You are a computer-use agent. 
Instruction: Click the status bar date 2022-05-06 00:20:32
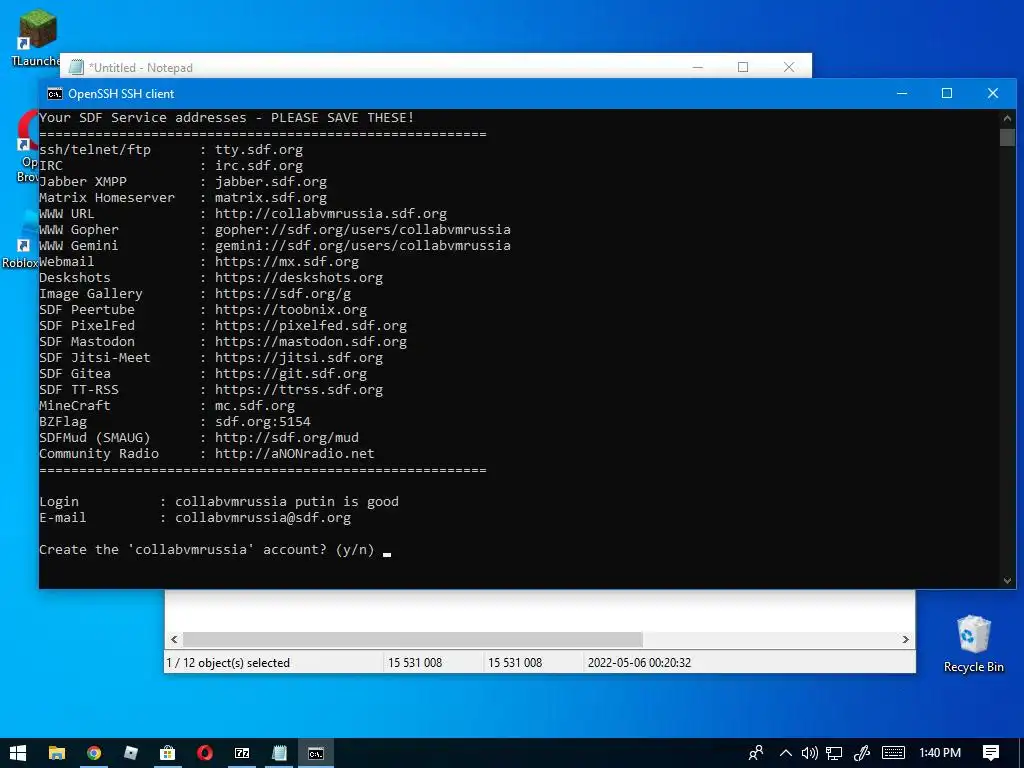pyautogui.click(x=639, y=663)
